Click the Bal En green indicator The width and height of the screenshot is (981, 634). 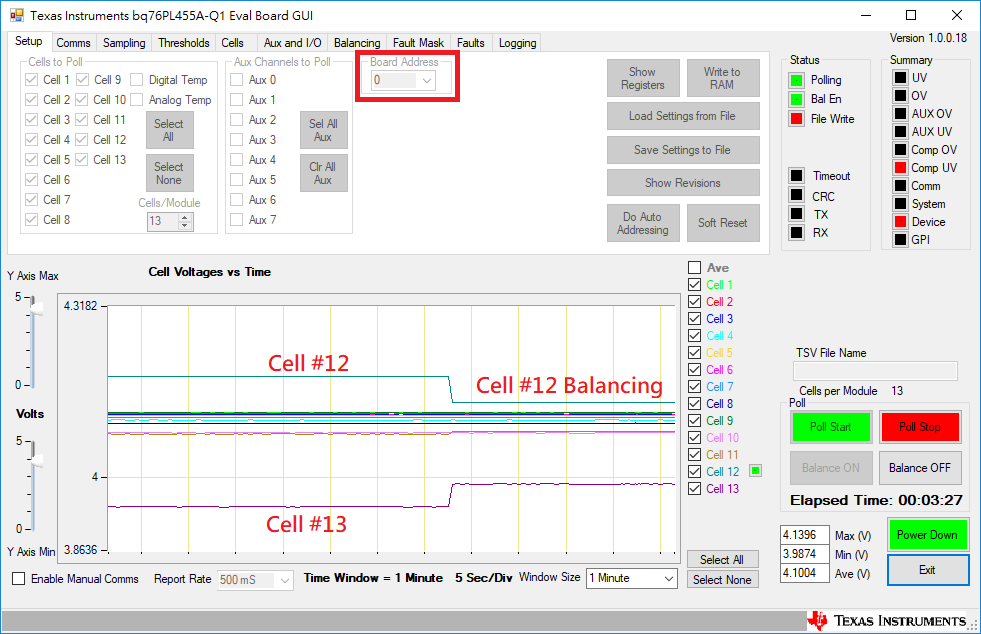tap(796, 99)
